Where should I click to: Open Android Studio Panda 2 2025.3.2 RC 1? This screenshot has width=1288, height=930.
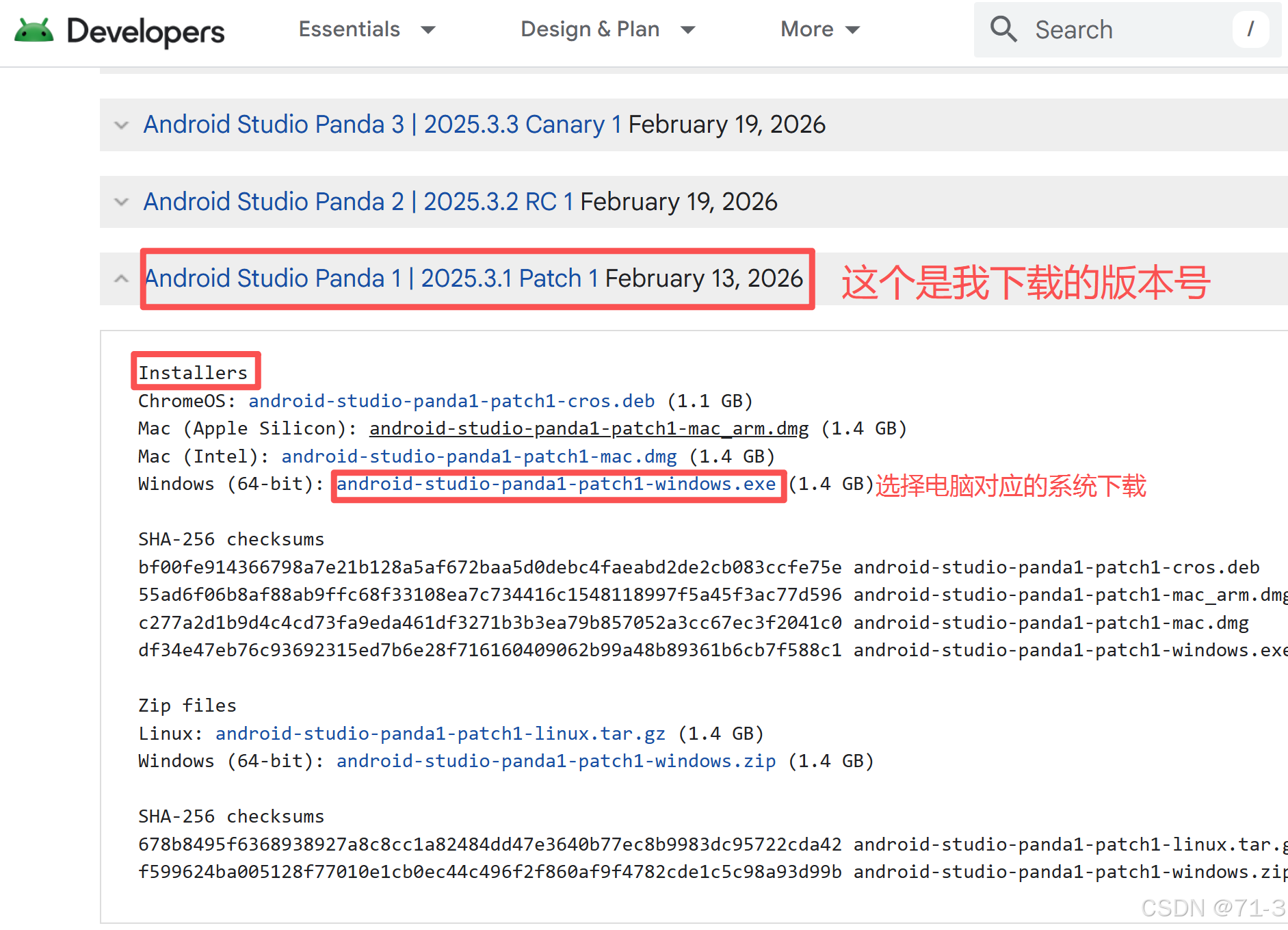358,202
